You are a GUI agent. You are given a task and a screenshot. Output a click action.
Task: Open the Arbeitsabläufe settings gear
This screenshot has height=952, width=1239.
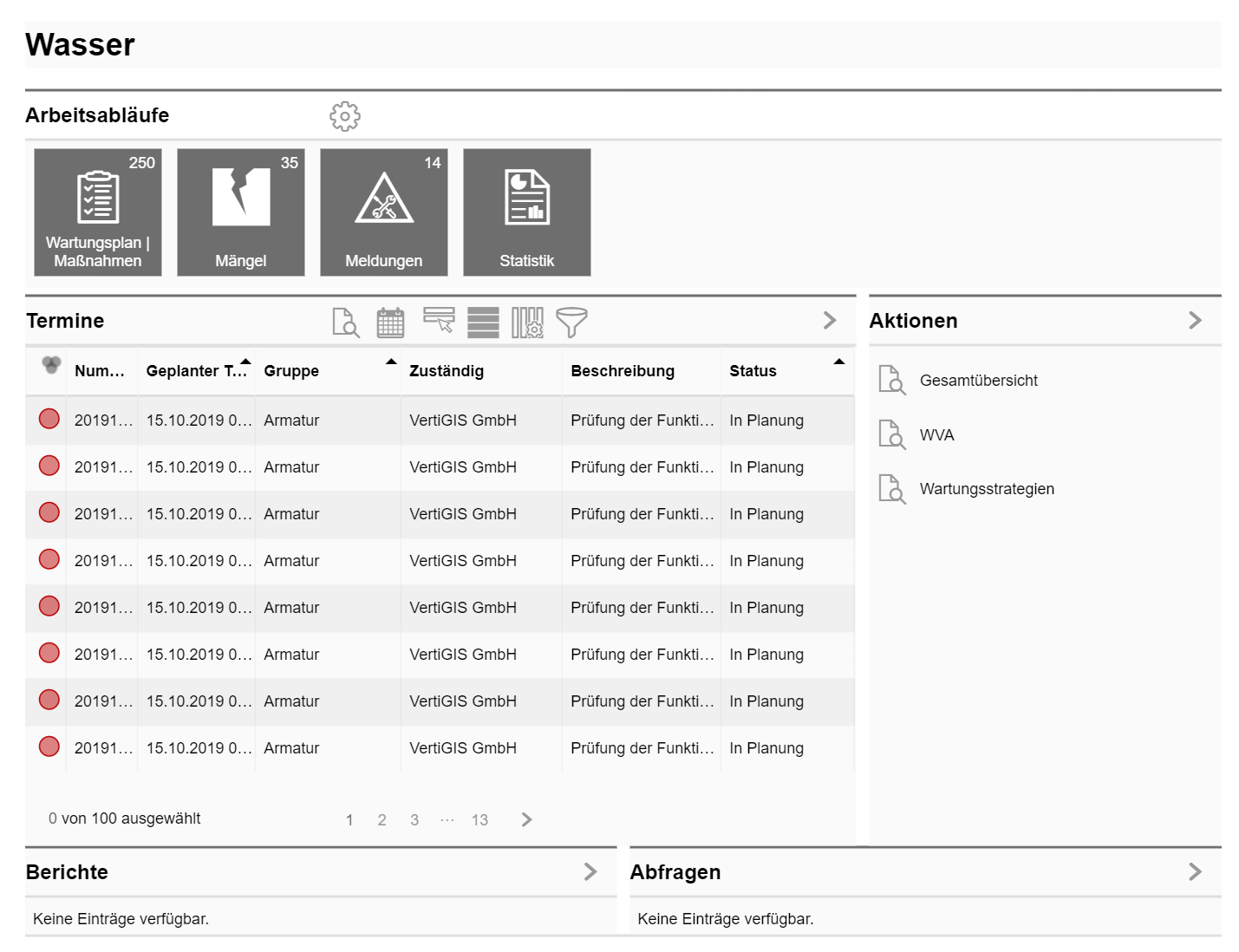click(345, 115)
